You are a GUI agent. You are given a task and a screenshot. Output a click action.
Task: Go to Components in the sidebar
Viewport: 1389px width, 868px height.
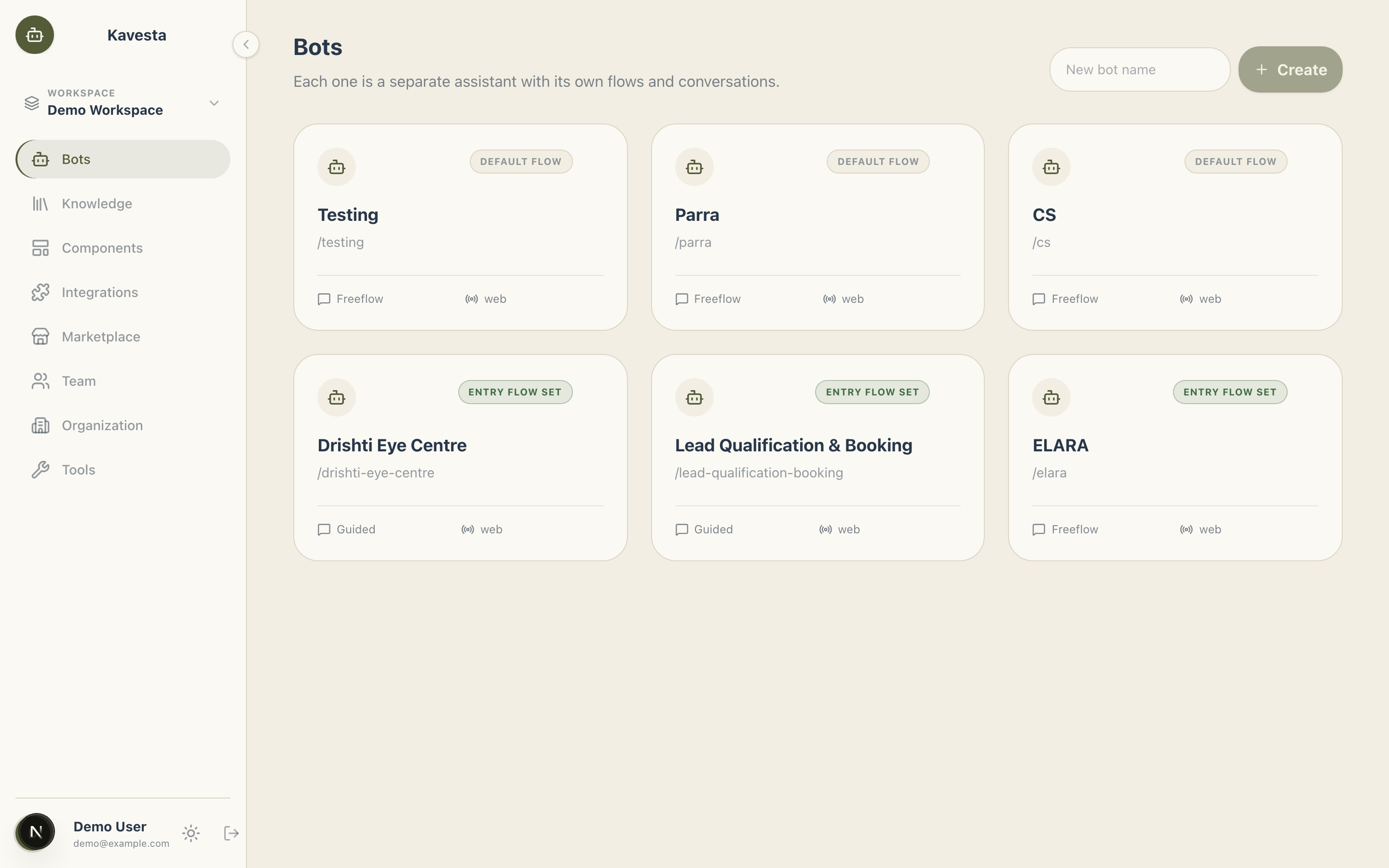click(x=123, y=248)
